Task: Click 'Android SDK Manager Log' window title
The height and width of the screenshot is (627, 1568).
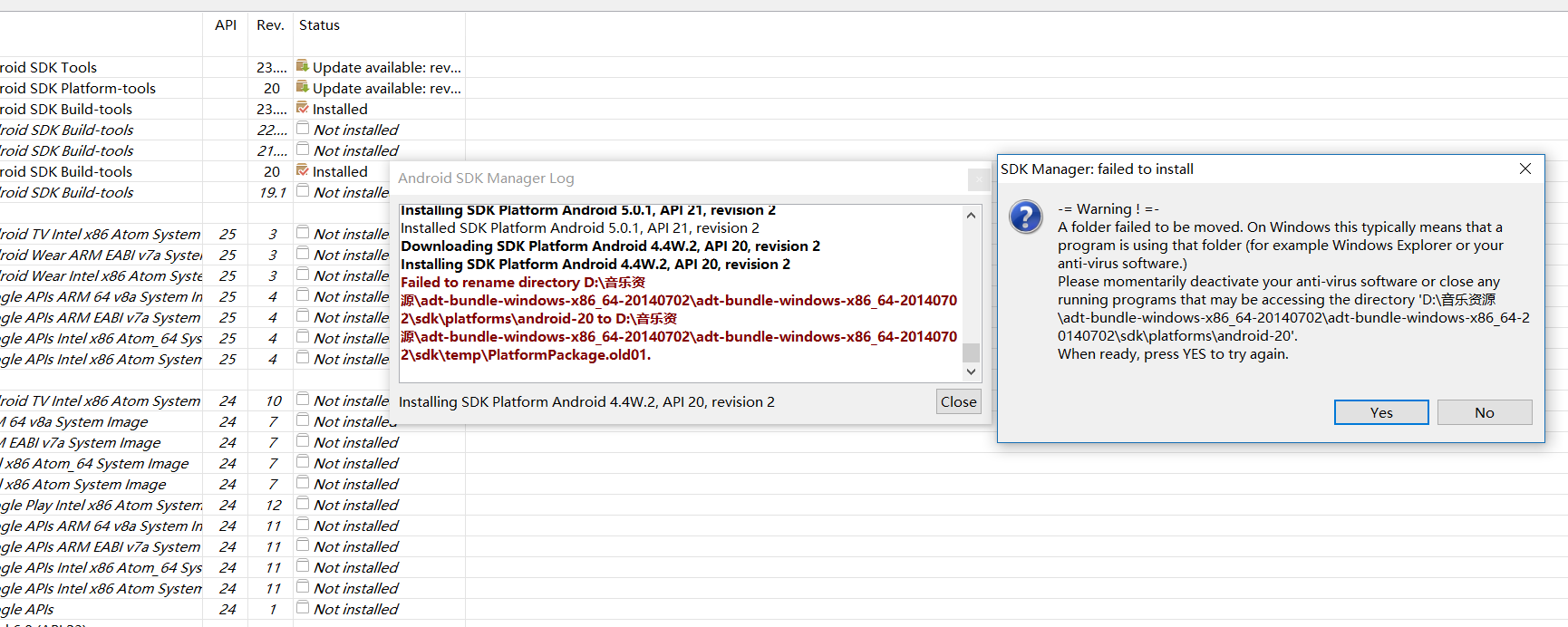Action: (486, 178)
